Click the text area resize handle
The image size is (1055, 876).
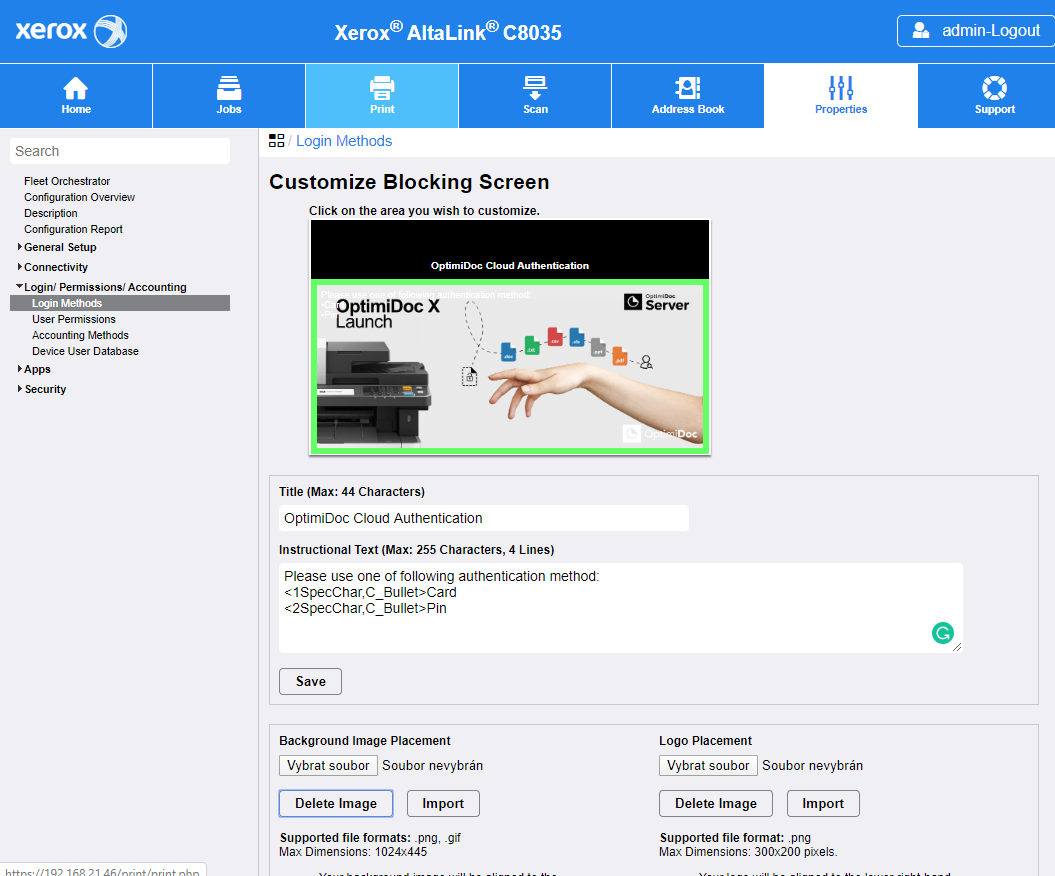click(x=957, y=647)
